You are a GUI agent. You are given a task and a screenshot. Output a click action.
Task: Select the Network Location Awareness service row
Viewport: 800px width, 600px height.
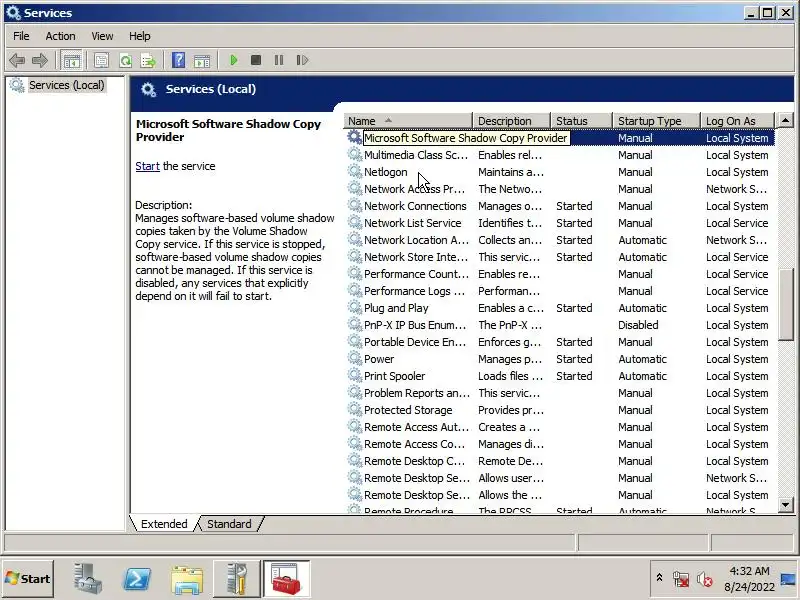(560, 240)
